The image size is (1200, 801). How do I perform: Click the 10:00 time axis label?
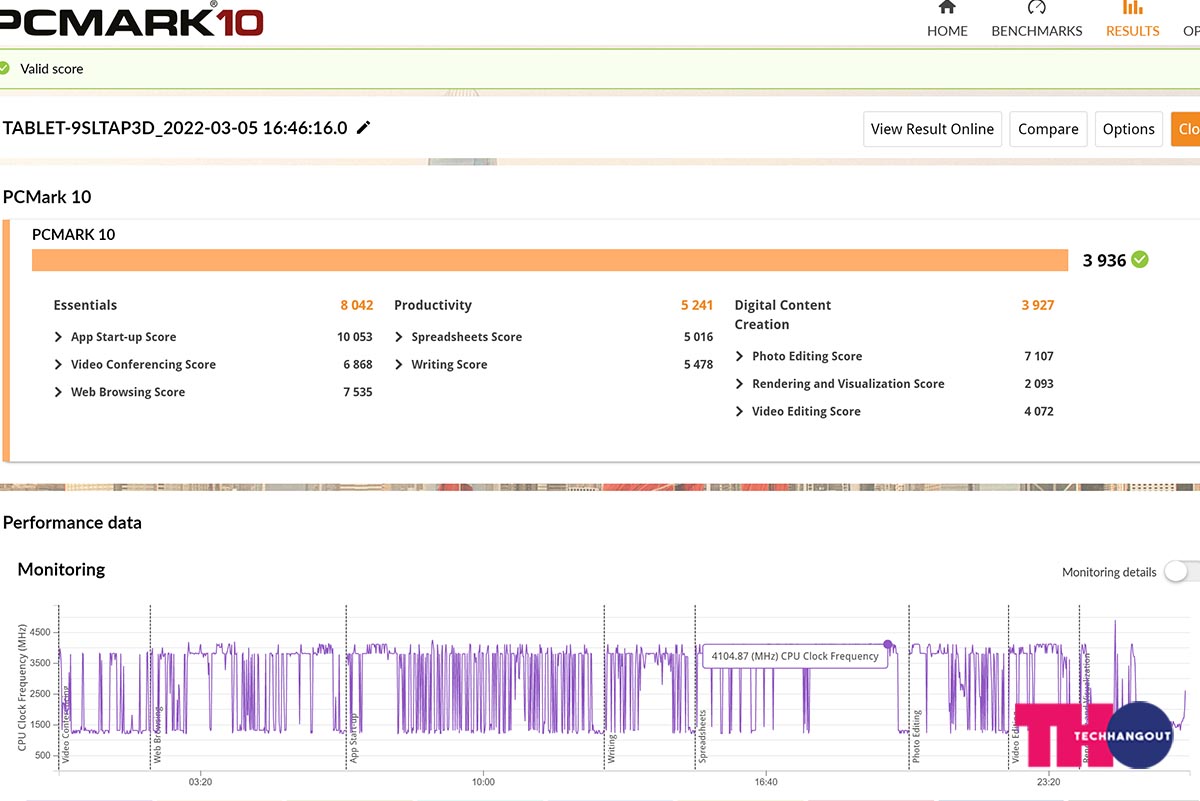tap(483, 782)
